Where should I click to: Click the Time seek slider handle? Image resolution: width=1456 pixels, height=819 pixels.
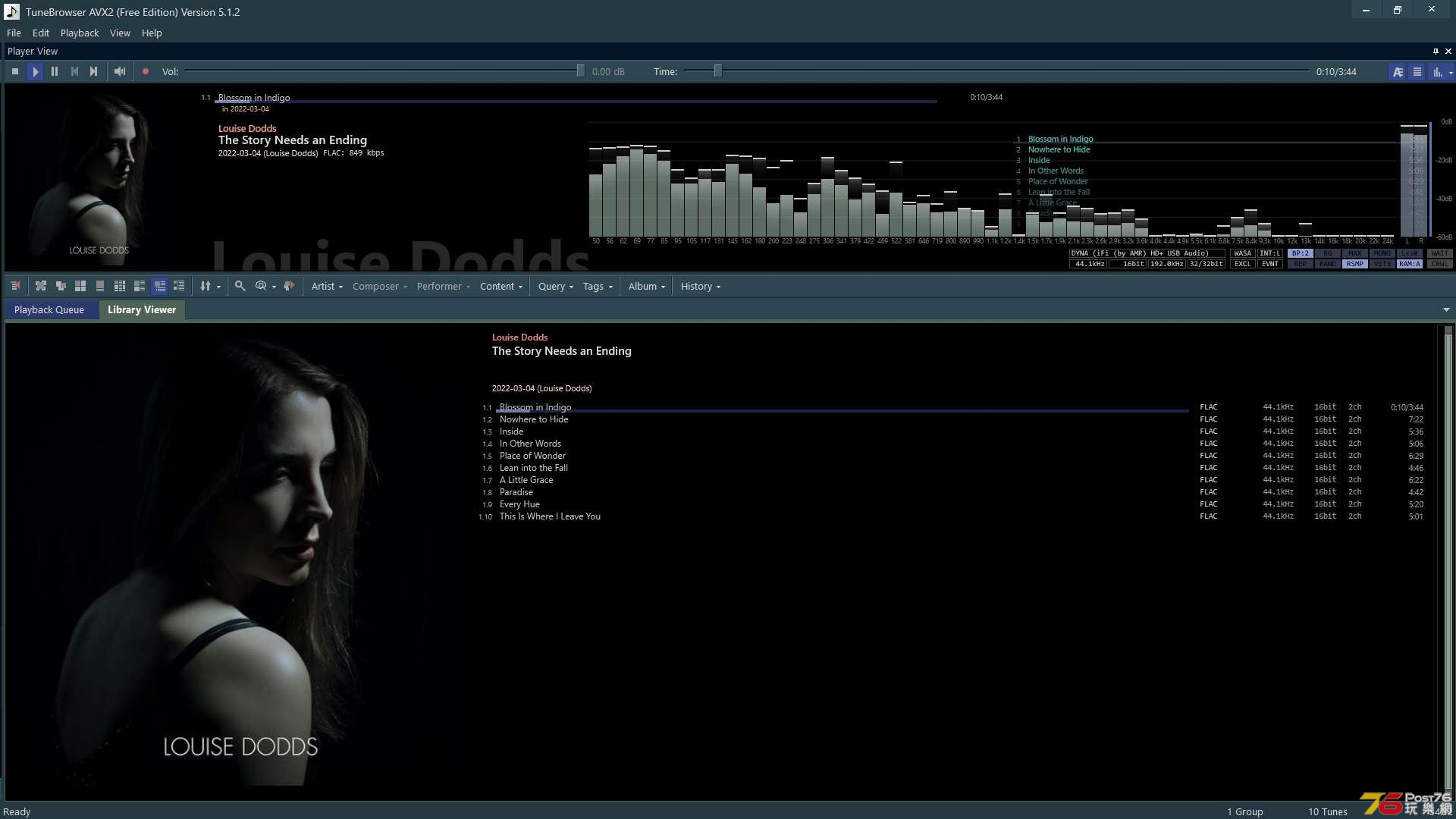click(717, 71)
